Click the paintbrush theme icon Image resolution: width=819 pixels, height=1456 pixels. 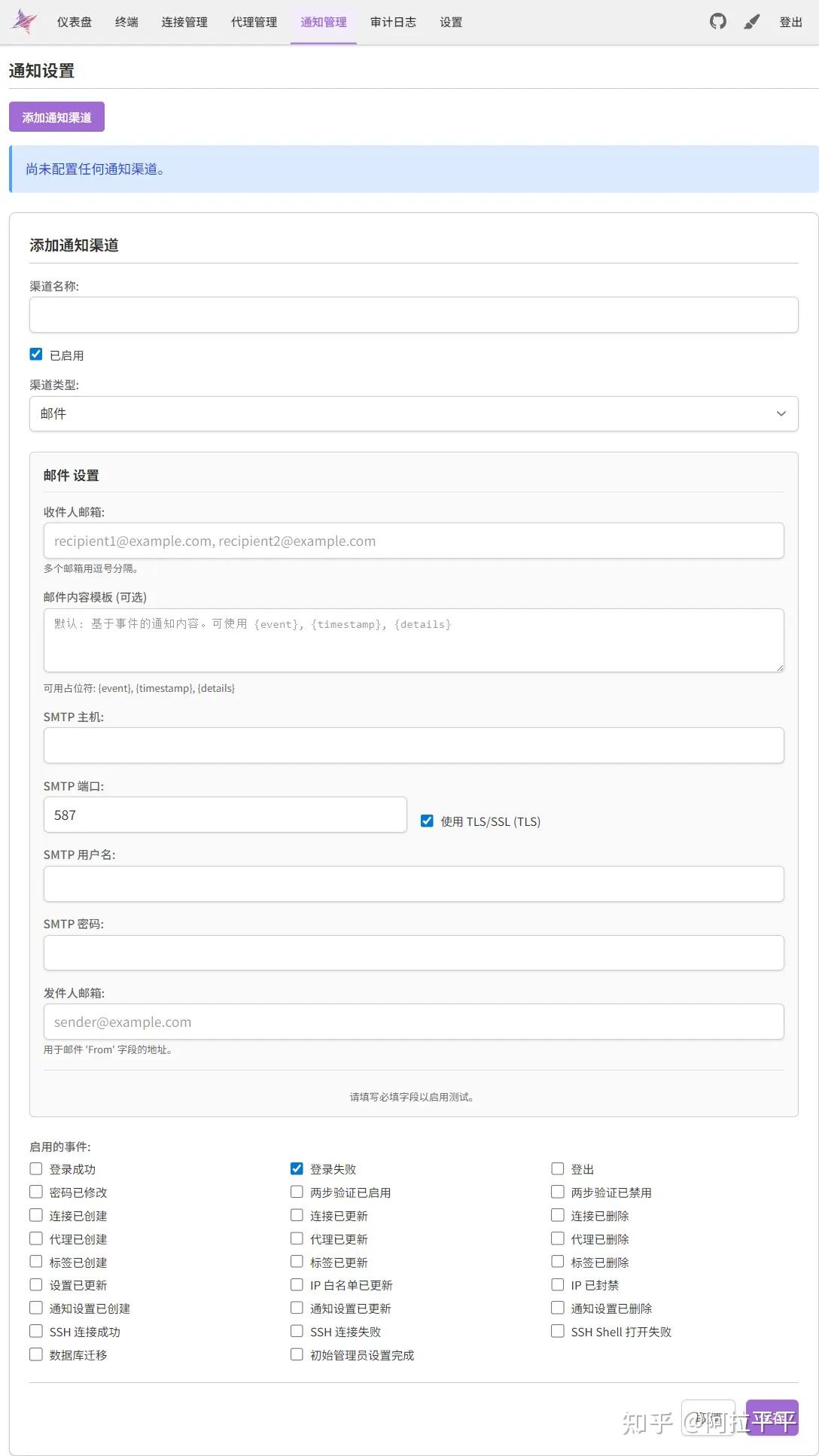click(751, 22)
